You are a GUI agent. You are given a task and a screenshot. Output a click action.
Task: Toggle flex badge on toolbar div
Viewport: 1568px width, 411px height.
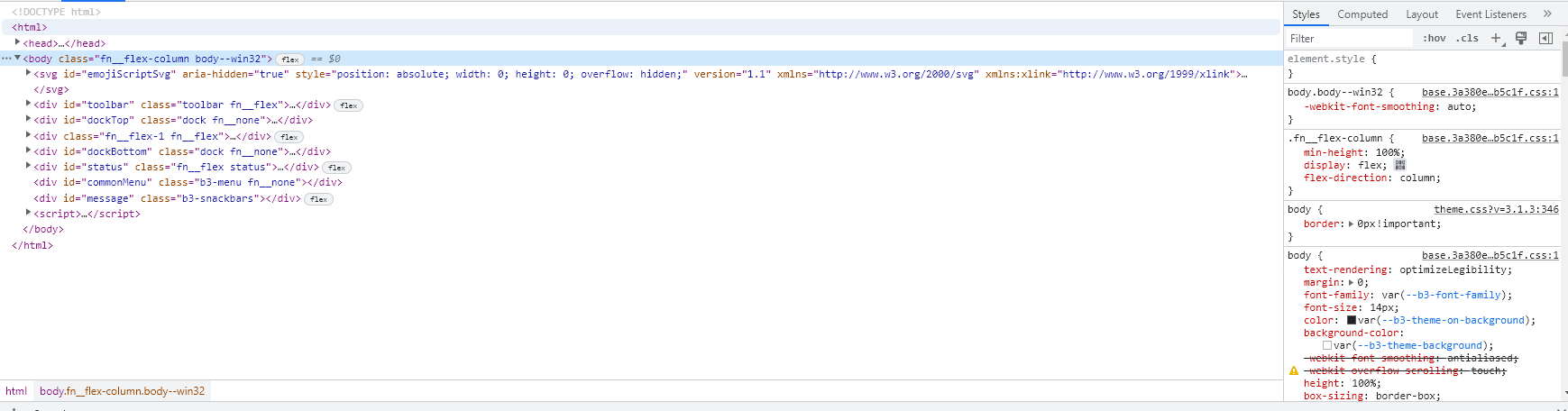(348, 105)
